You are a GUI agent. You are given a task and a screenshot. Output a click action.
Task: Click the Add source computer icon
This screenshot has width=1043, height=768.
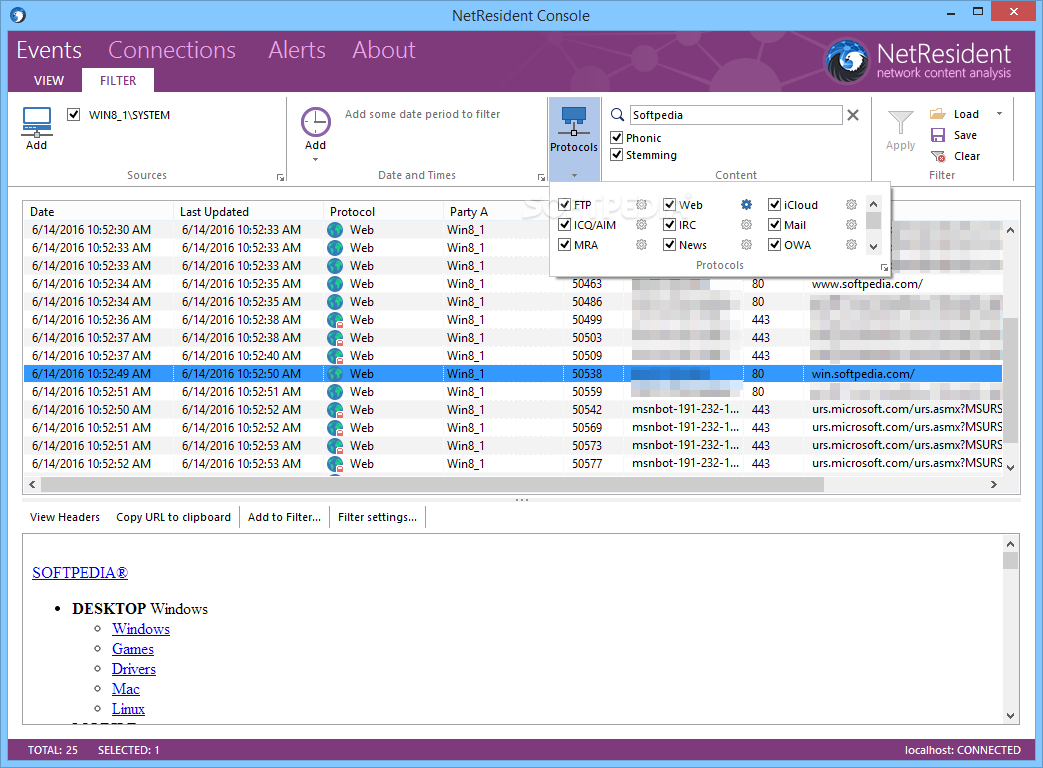(x=37, y=122)
